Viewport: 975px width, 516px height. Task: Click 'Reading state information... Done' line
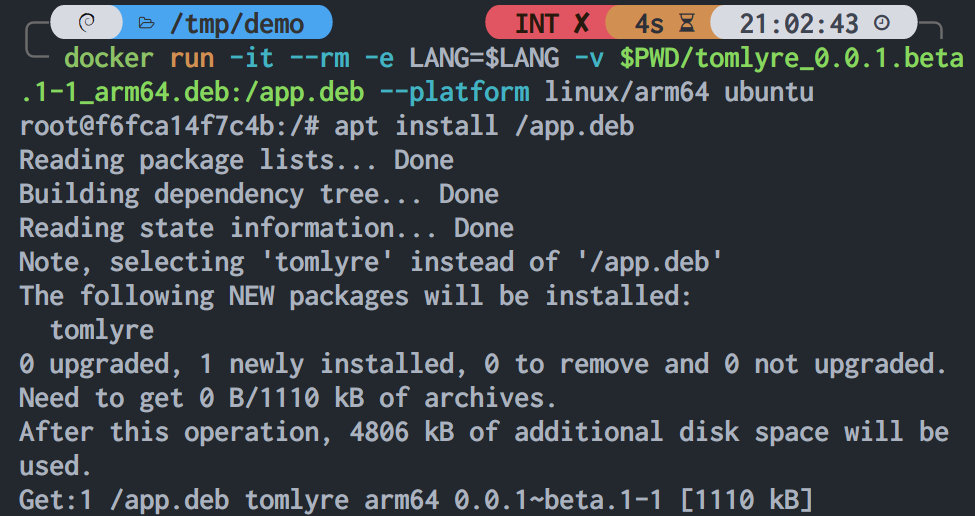pos(266,228)
